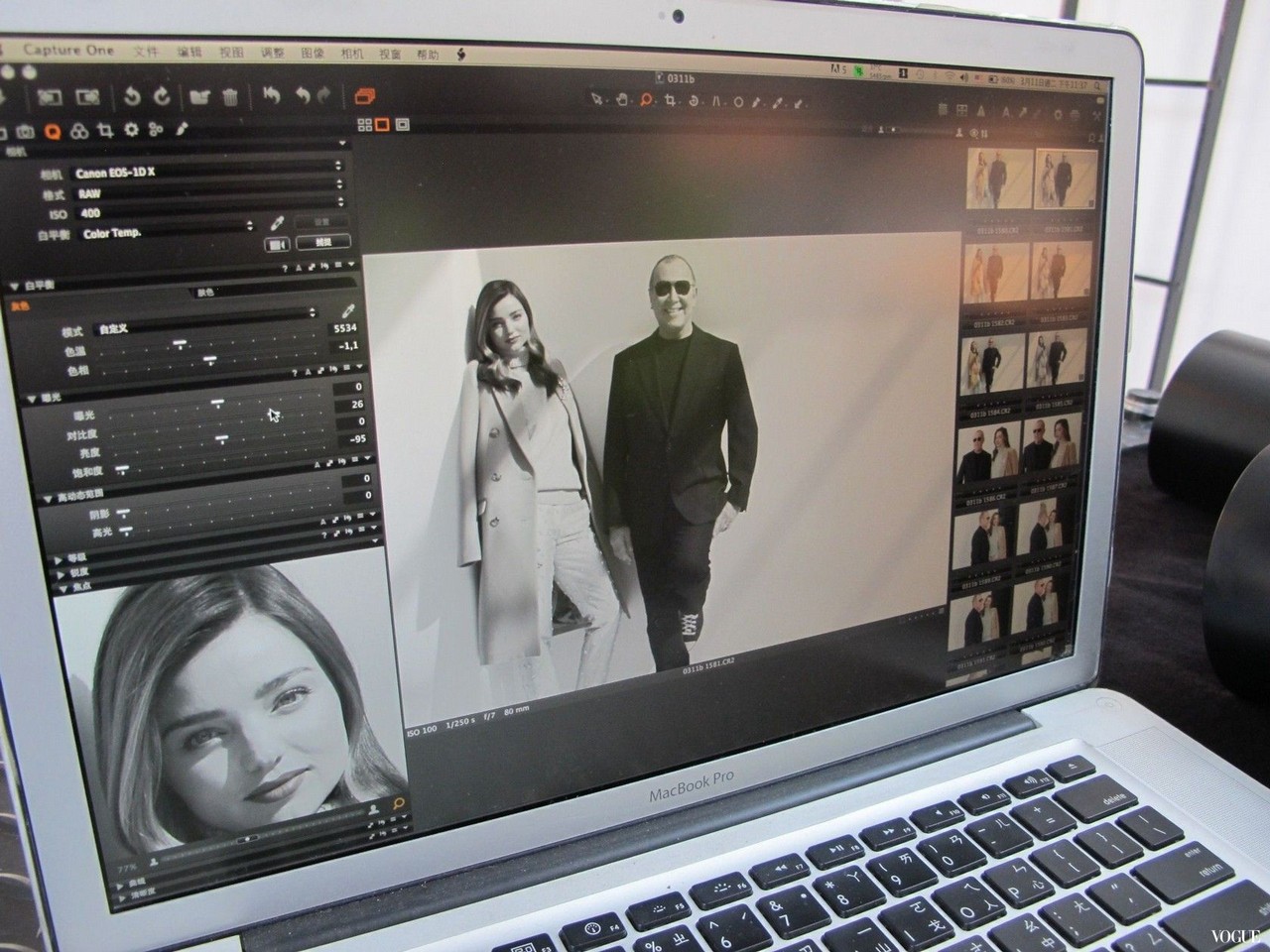Click the orange variants stack icon
This screenshot has width=1270, height=952.
click(x=364, y=96)
